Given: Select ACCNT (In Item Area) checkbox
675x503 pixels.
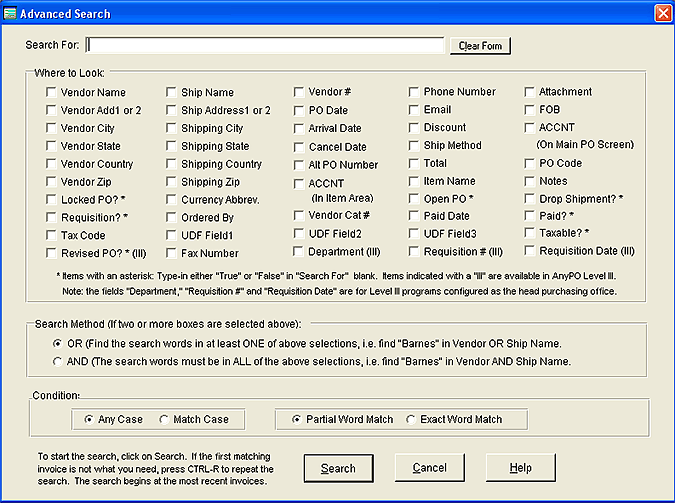Looking at the screenshot, I should pyautogui.click(x=299, y=184).
